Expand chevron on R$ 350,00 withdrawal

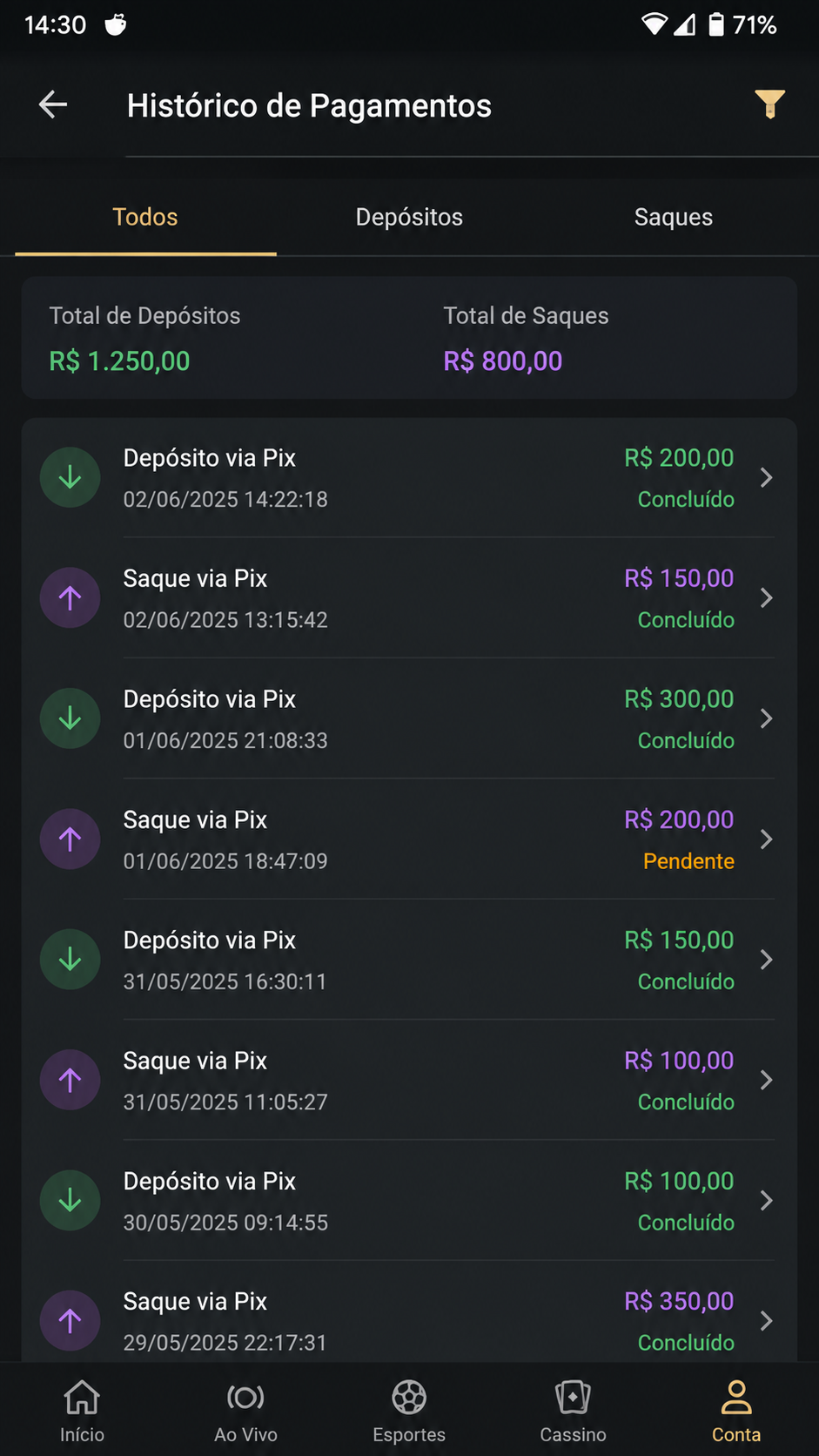pyautogui.click(x=766, y=1321)
